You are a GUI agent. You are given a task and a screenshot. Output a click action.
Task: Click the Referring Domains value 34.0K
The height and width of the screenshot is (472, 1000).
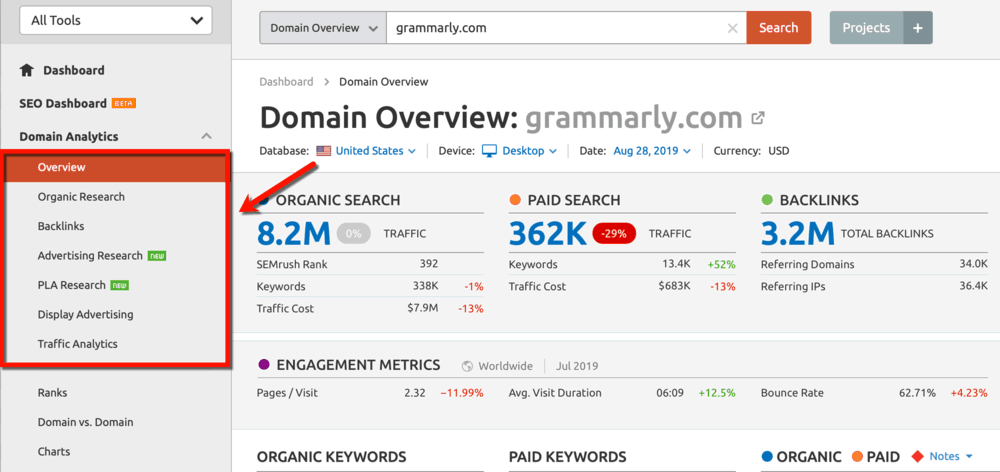click(x=973, y=264)
